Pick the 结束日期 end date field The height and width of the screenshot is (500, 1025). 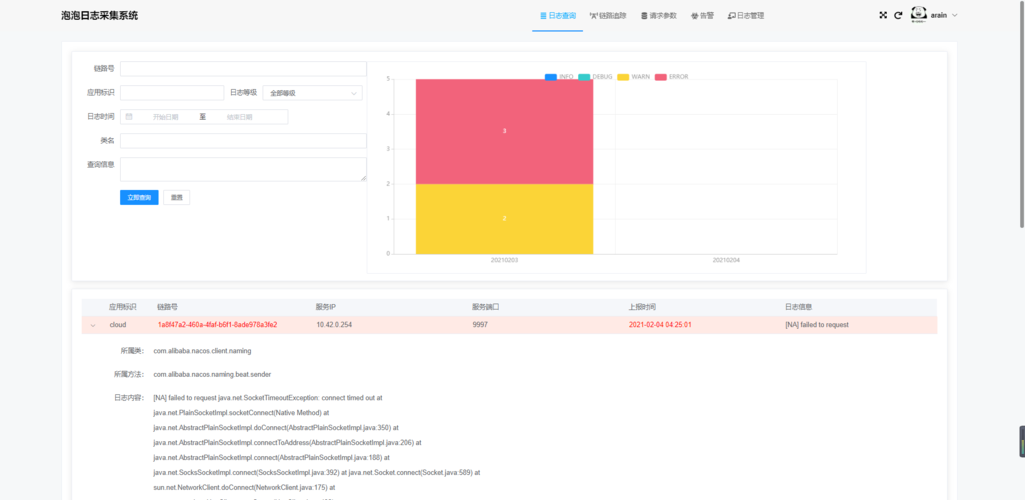coord(239,117)
